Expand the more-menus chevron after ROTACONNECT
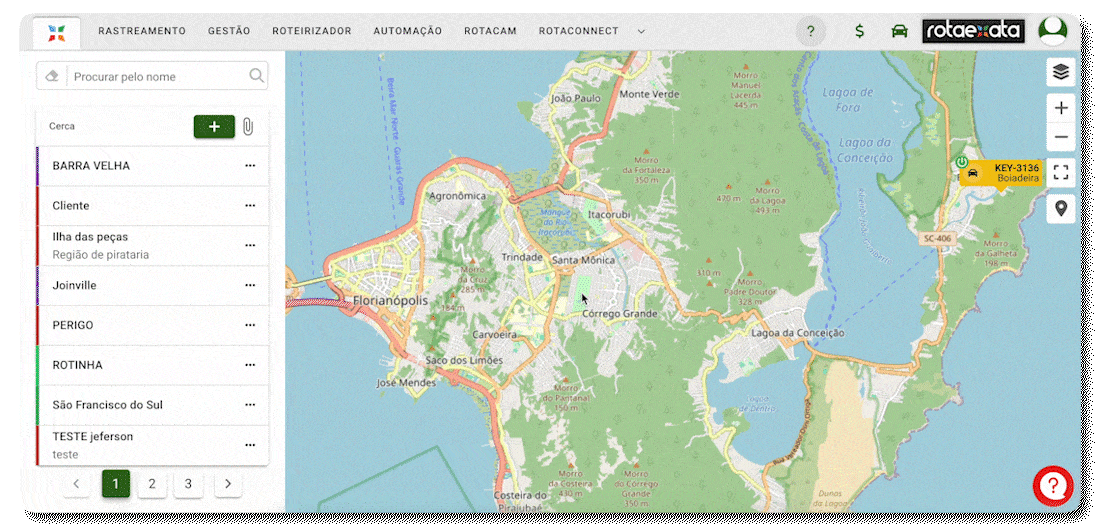 pyautogui.click(x=640, y=32)
